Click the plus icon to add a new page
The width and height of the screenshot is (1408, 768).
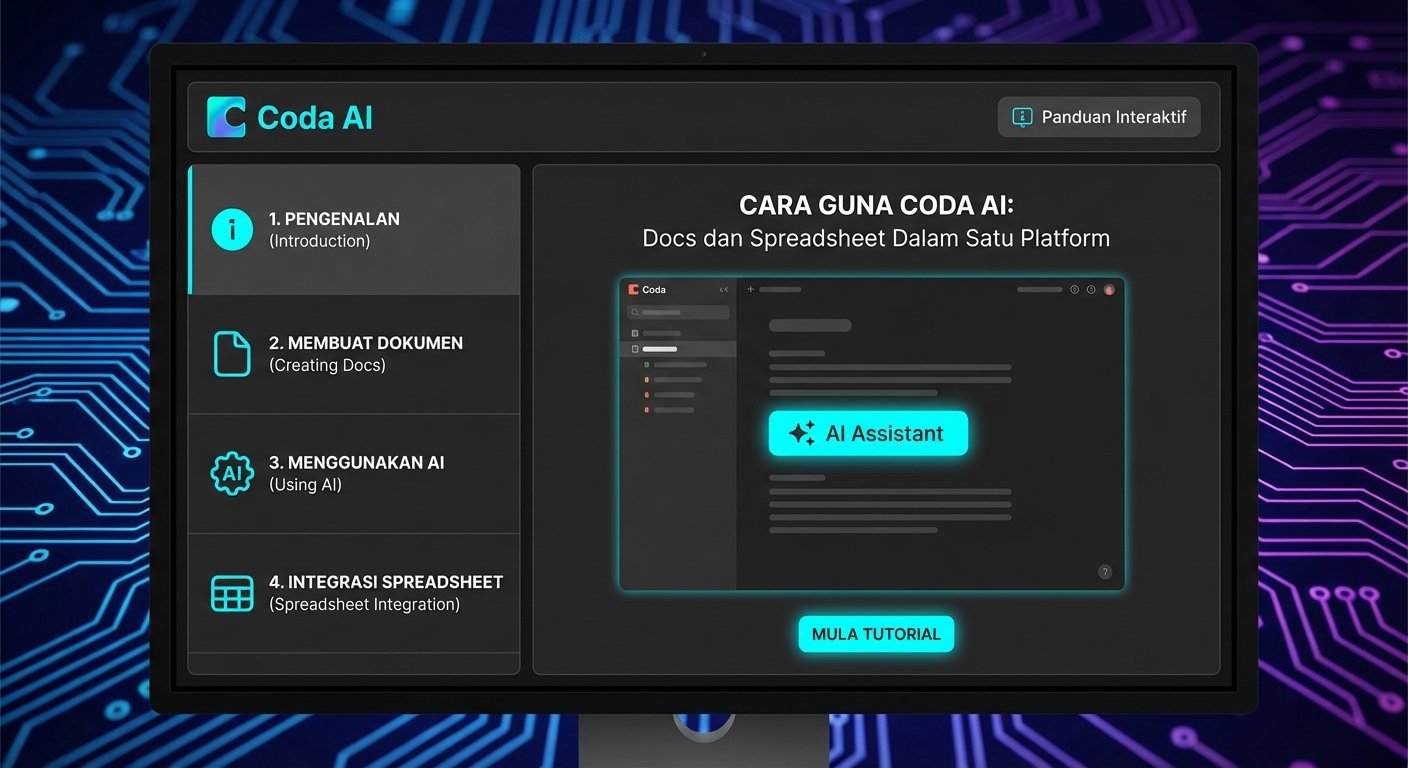[x=750, y=290]
